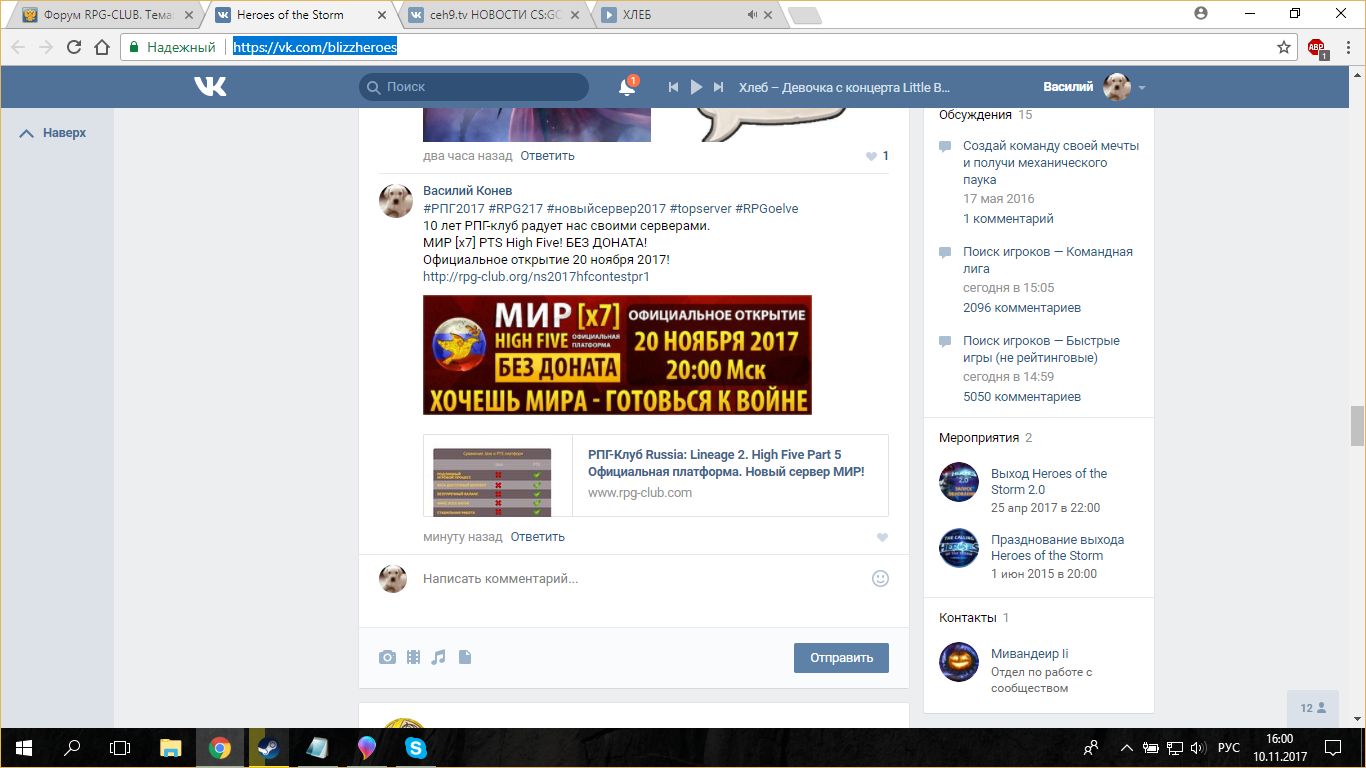Open the 'Мероприятия' events section header
The image size is (1366, 768).
tap(979, 438)
